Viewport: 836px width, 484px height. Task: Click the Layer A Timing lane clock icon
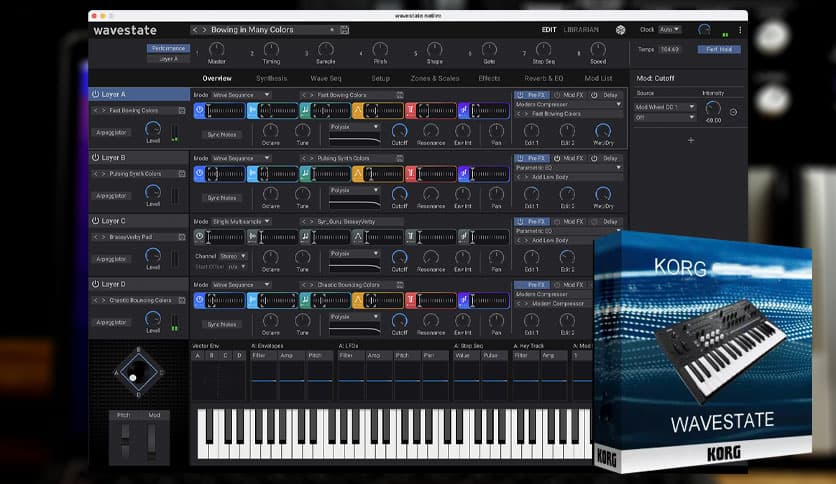click(x=199, y=110)
